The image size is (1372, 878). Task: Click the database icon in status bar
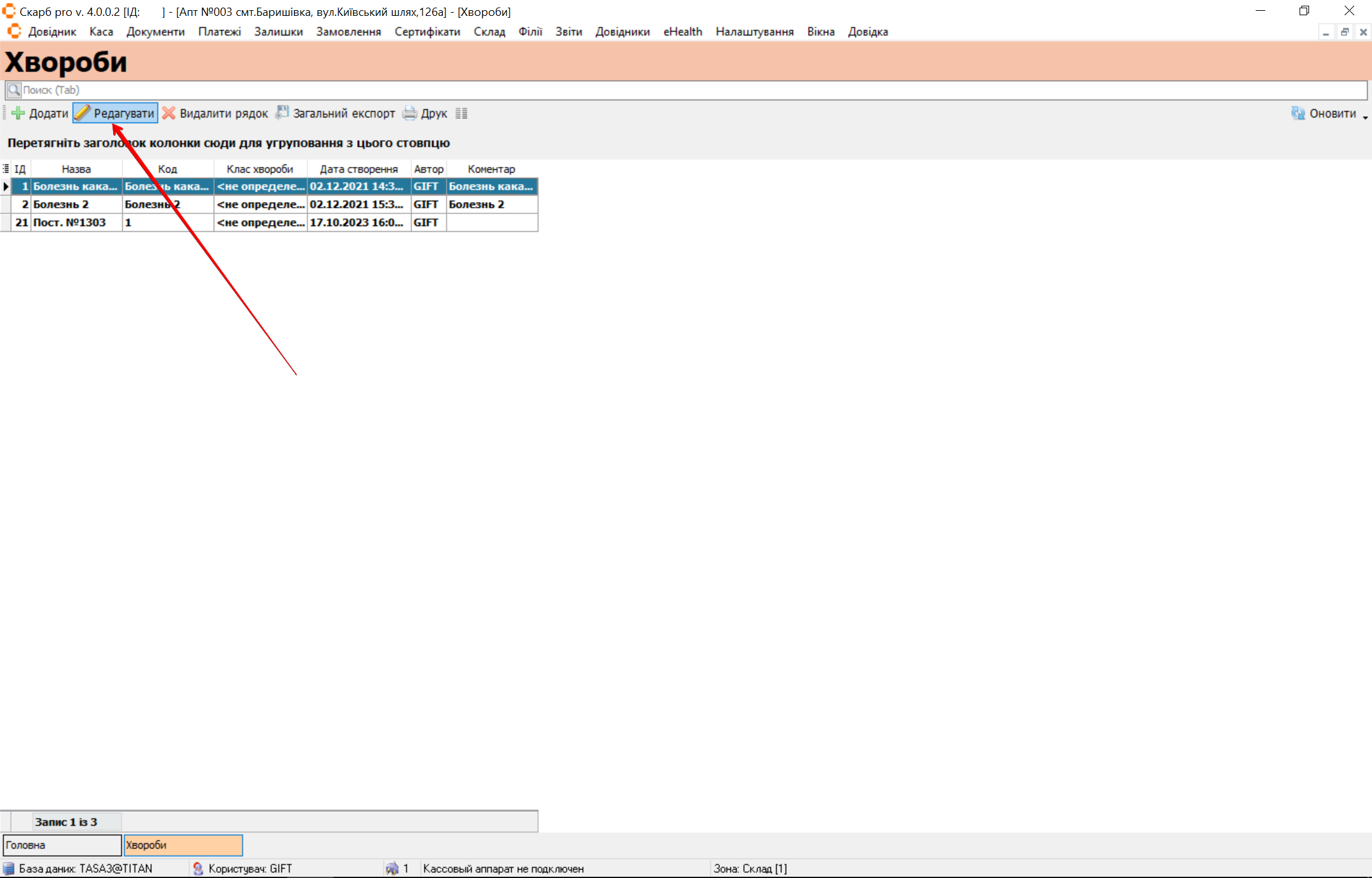pyautogui.click(x=8, y=868)
